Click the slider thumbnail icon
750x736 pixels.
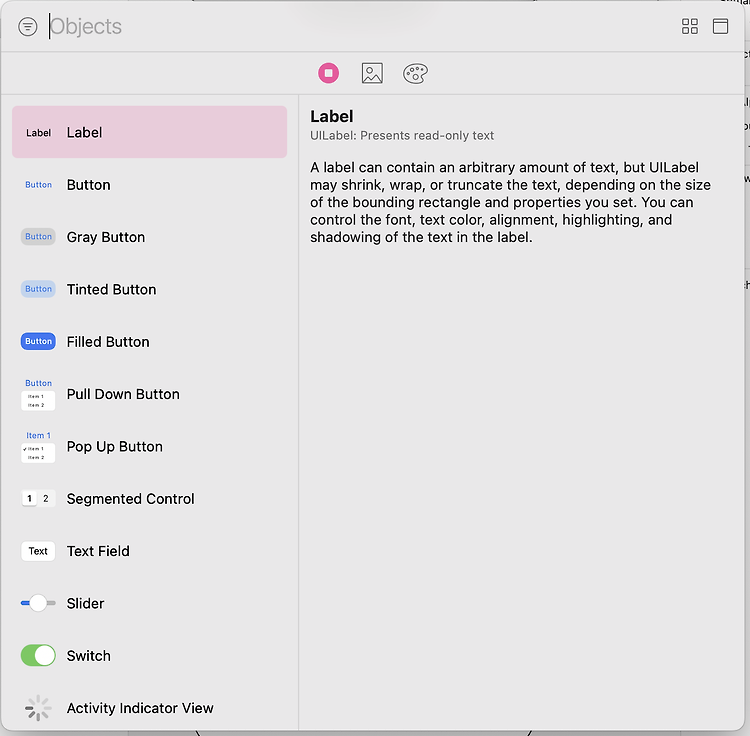[x=38, y=603]
